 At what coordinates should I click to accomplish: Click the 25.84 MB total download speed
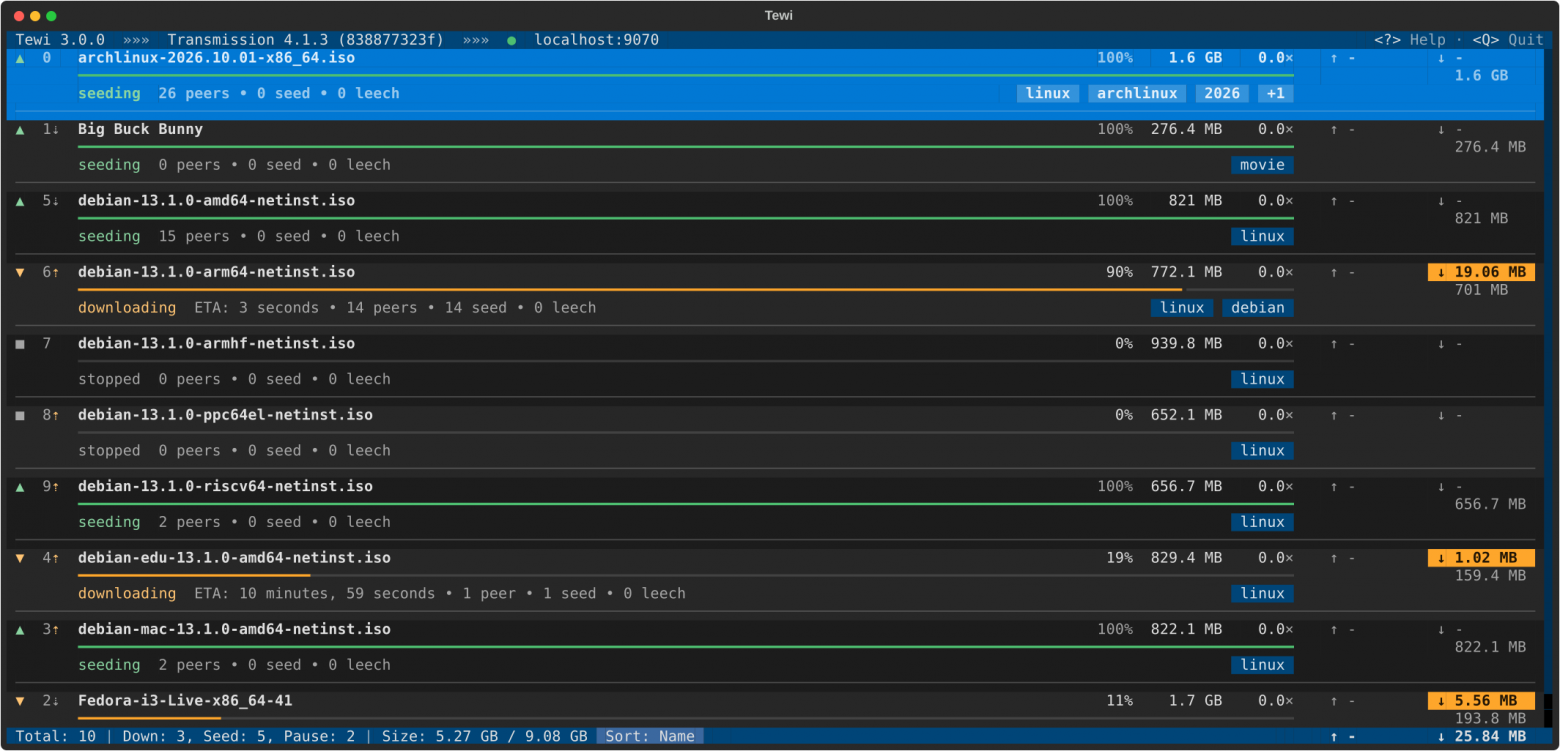(1481, 737)
